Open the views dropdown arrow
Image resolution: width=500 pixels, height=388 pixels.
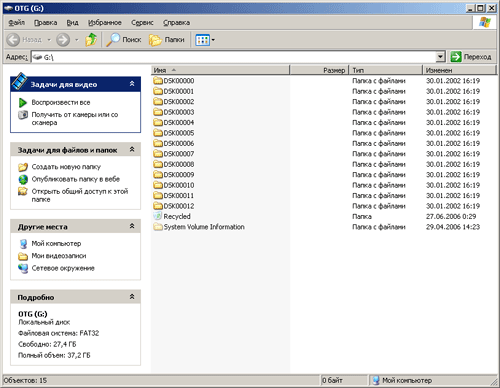point(213,40)
